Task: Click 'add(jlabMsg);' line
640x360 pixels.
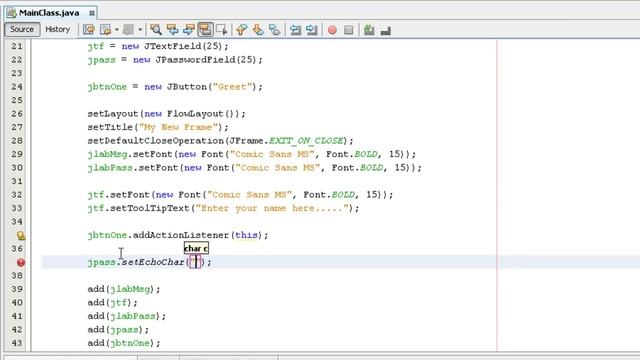Action: click(x=124, y=289)
